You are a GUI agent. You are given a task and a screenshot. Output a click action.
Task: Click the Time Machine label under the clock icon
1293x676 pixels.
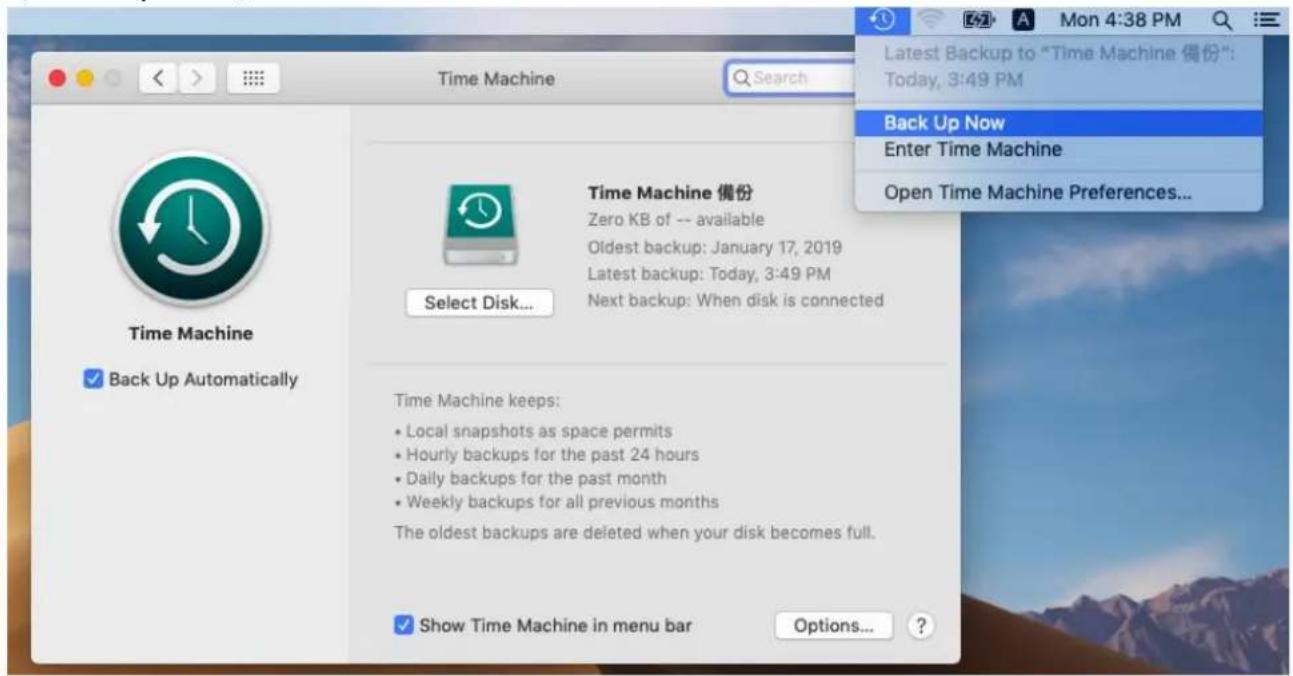(191, 333)
